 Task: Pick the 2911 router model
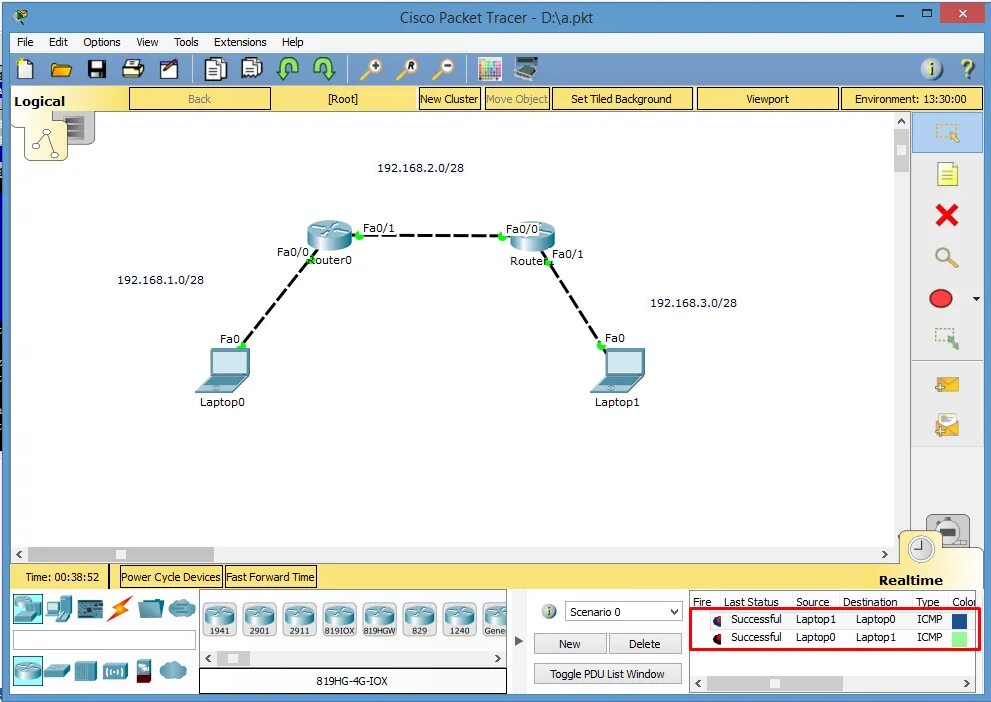(300, 619)
